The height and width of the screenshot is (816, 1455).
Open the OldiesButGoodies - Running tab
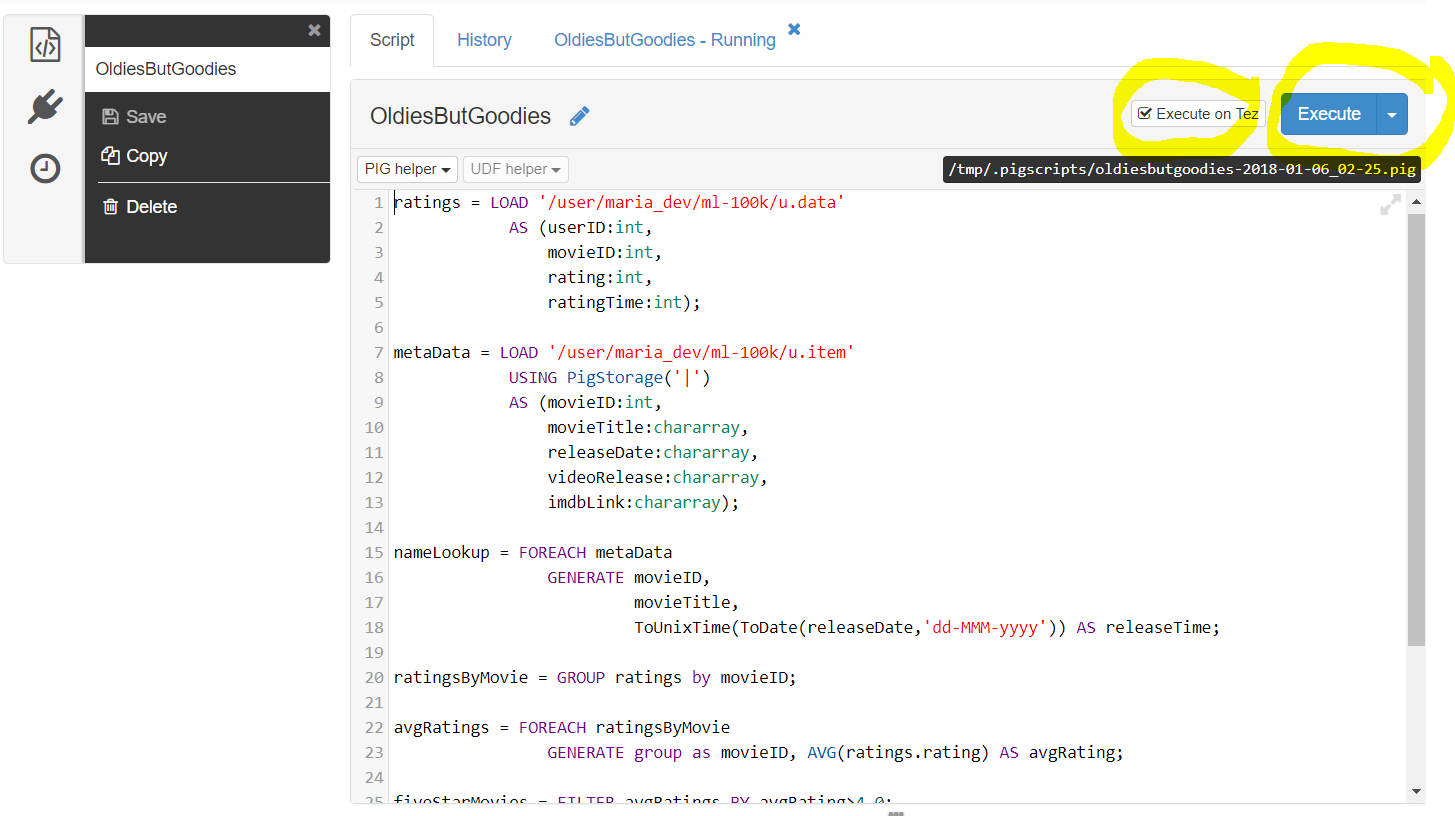tap(665, 40)
